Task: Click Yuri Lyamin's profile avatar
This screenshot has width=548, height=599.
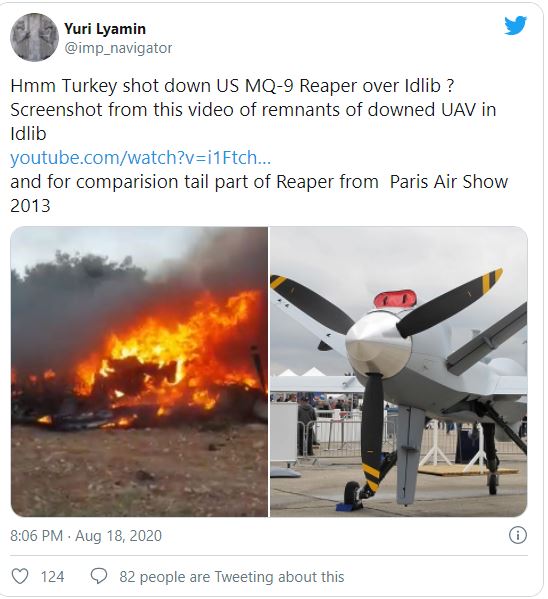Action: pos(34,37)
